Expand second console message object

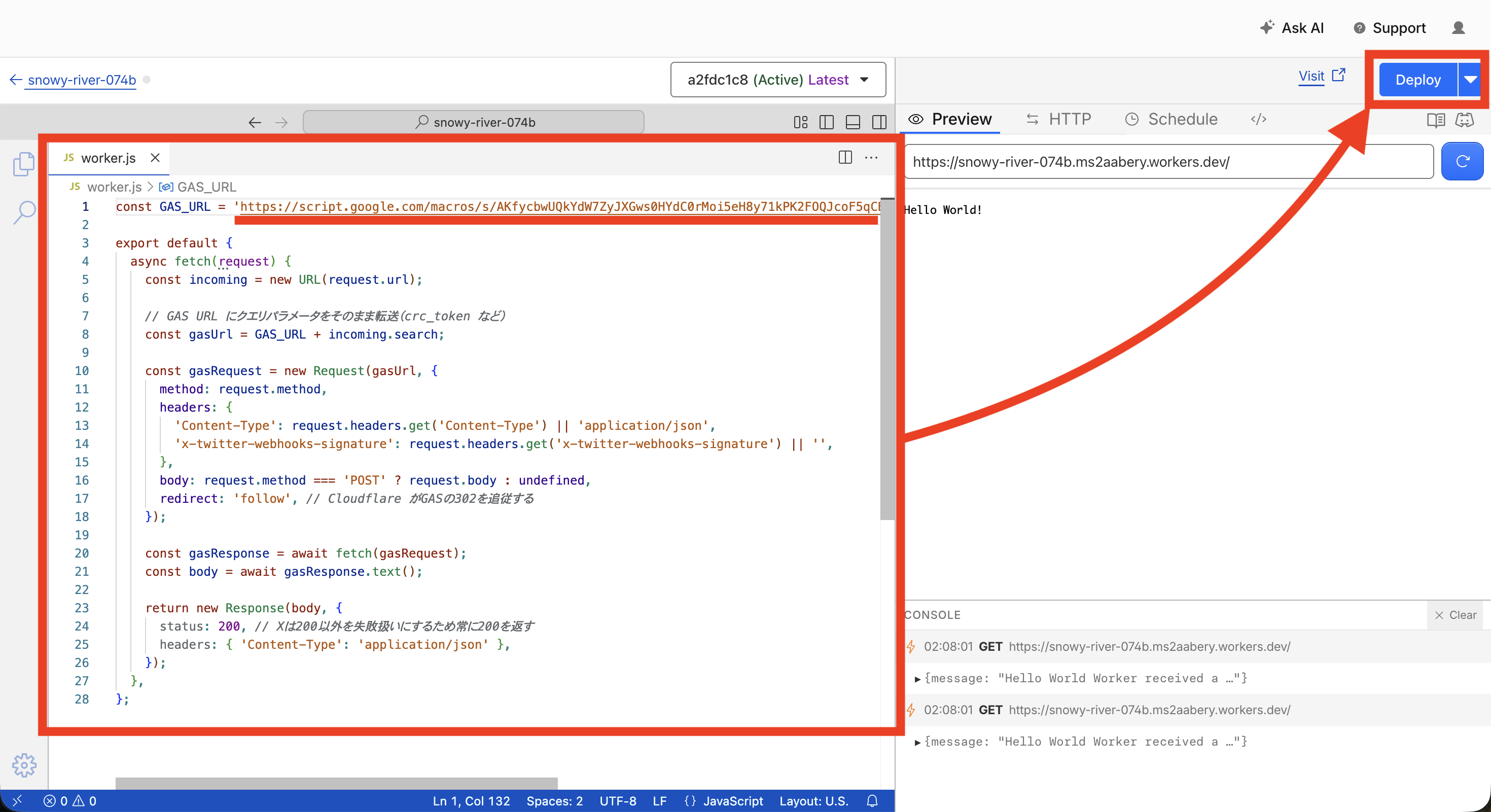pyautogui.click(x=917, y=742)
